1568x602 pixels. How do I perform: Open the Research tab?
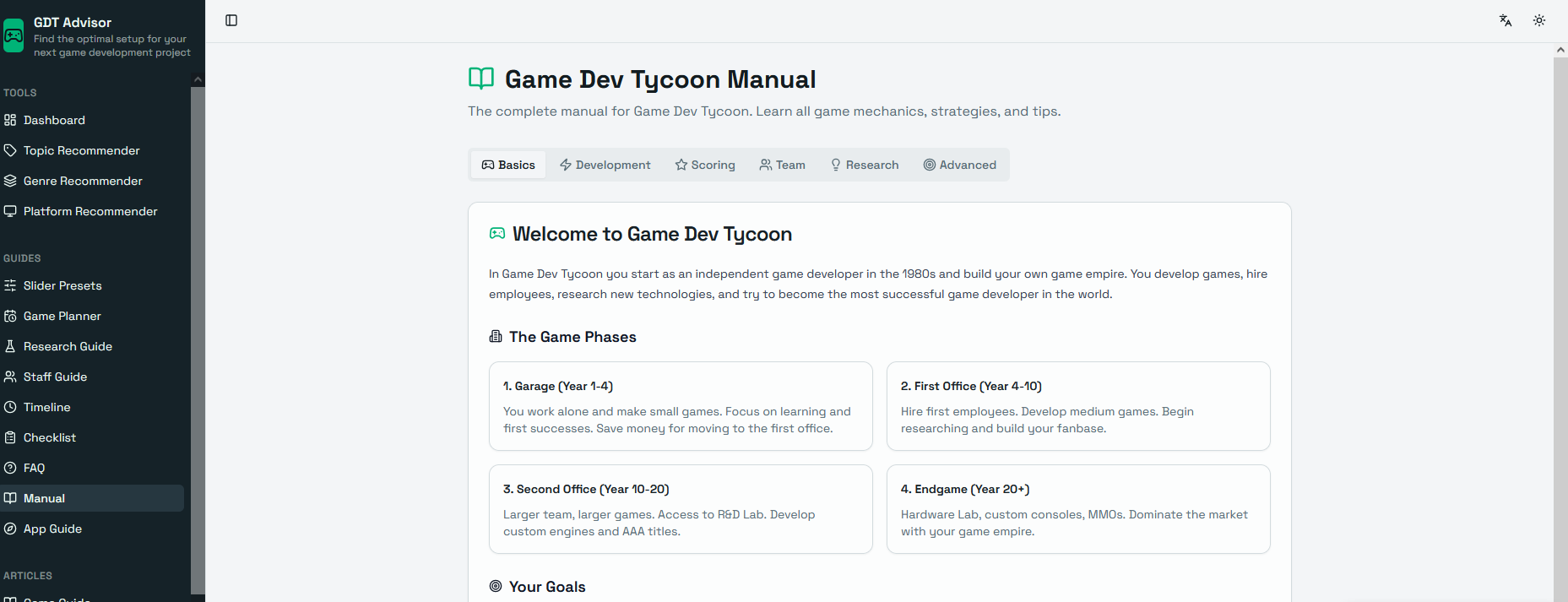point(865,165)
